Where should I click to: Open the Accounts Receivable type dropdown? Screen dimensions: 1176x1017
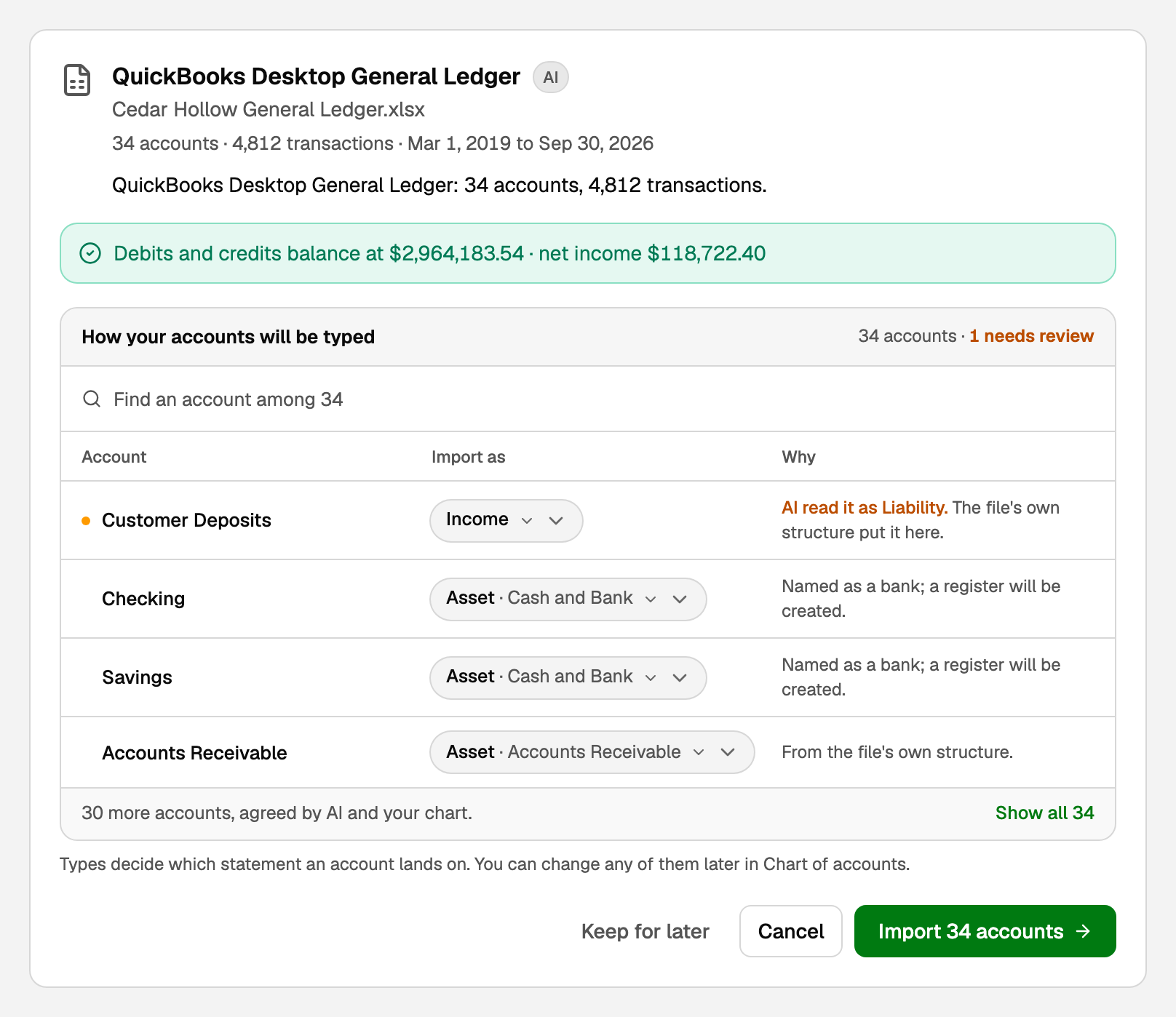coord(592,751)
